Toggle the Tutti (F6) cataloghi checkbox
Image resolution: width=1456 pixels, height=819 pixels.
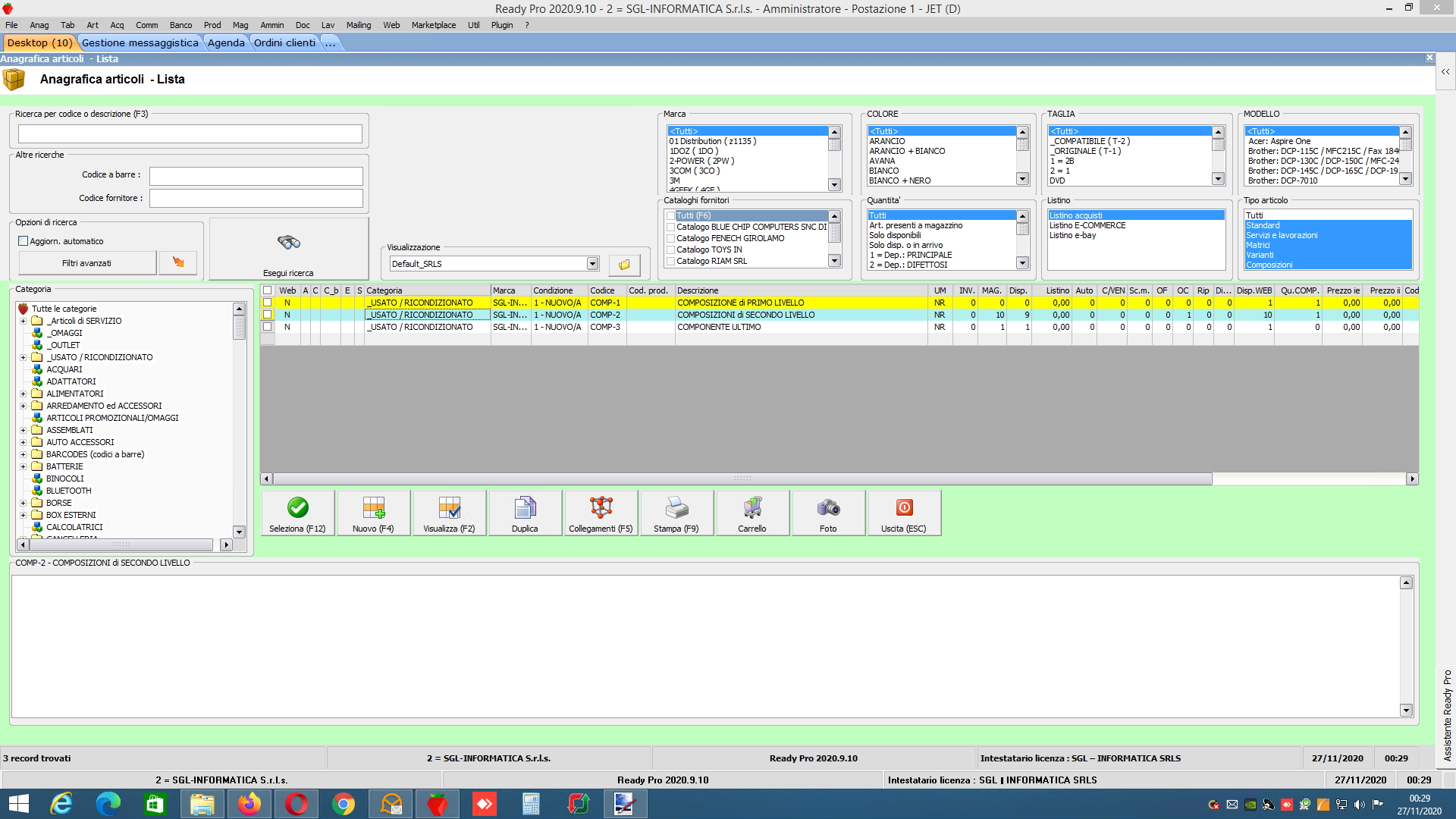pyautogui.click(x=670, y=216)
